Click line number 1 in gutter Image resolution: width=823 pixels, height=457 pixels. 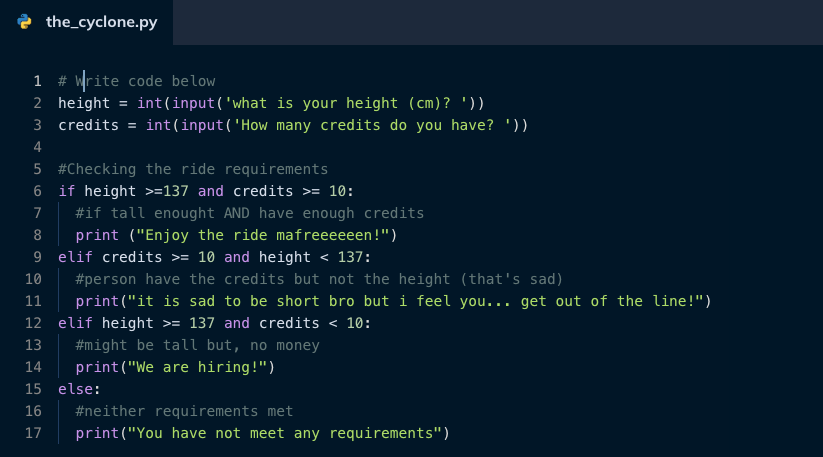[37, 81]
